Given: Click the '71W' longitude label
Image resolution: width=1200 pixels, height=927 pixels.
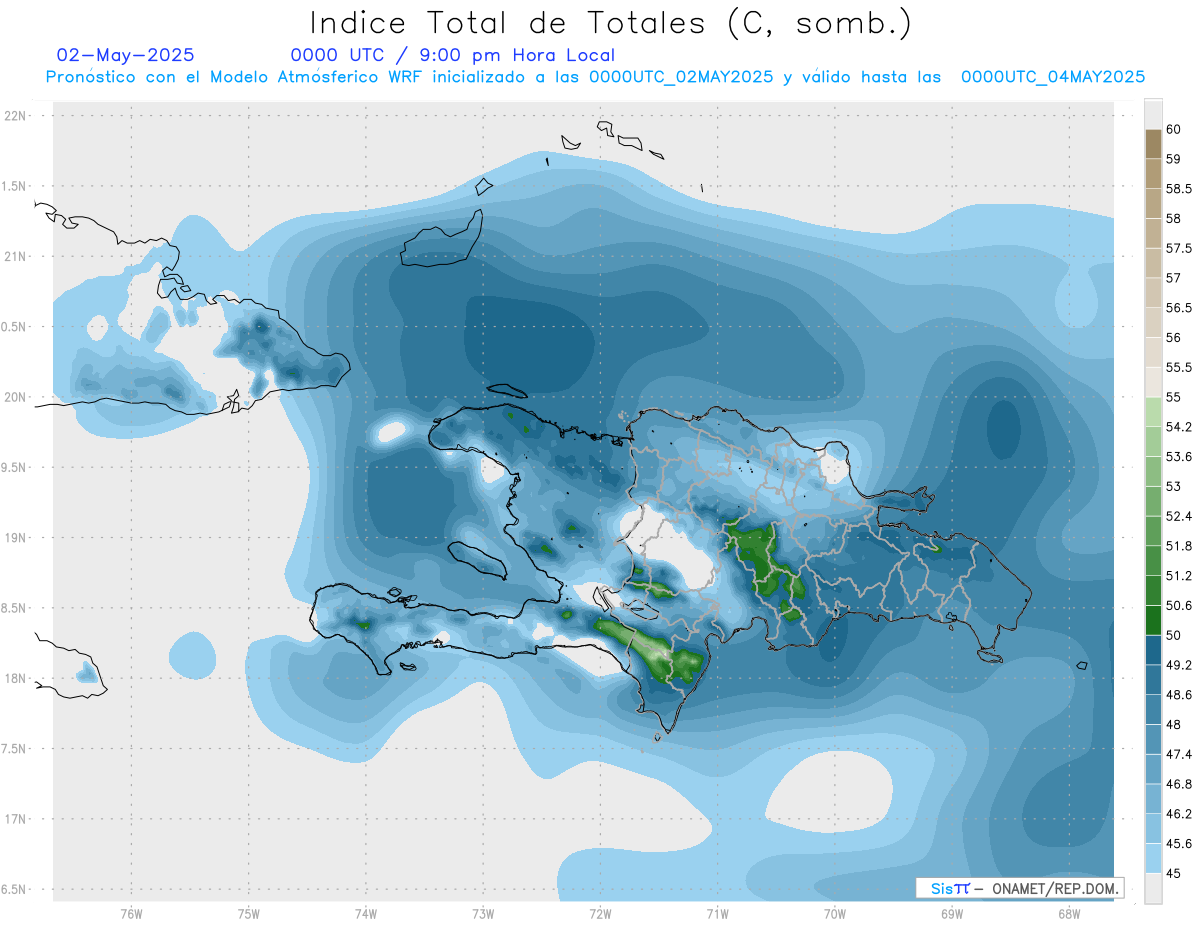Looking at the screenshot, I should coord(717,913).
